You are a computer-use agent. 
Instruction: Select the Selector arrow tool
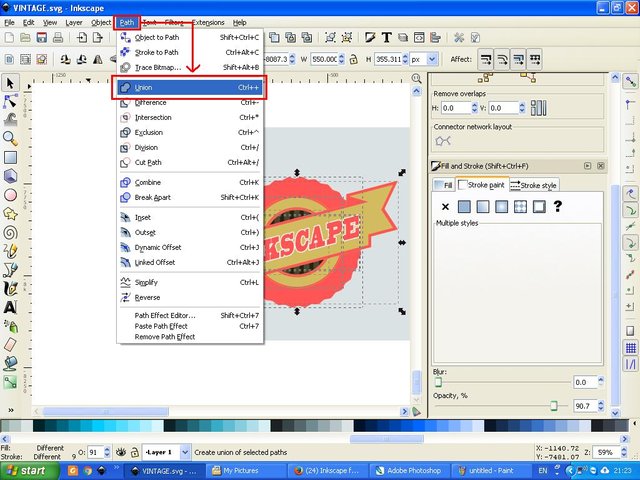[10, 83]
